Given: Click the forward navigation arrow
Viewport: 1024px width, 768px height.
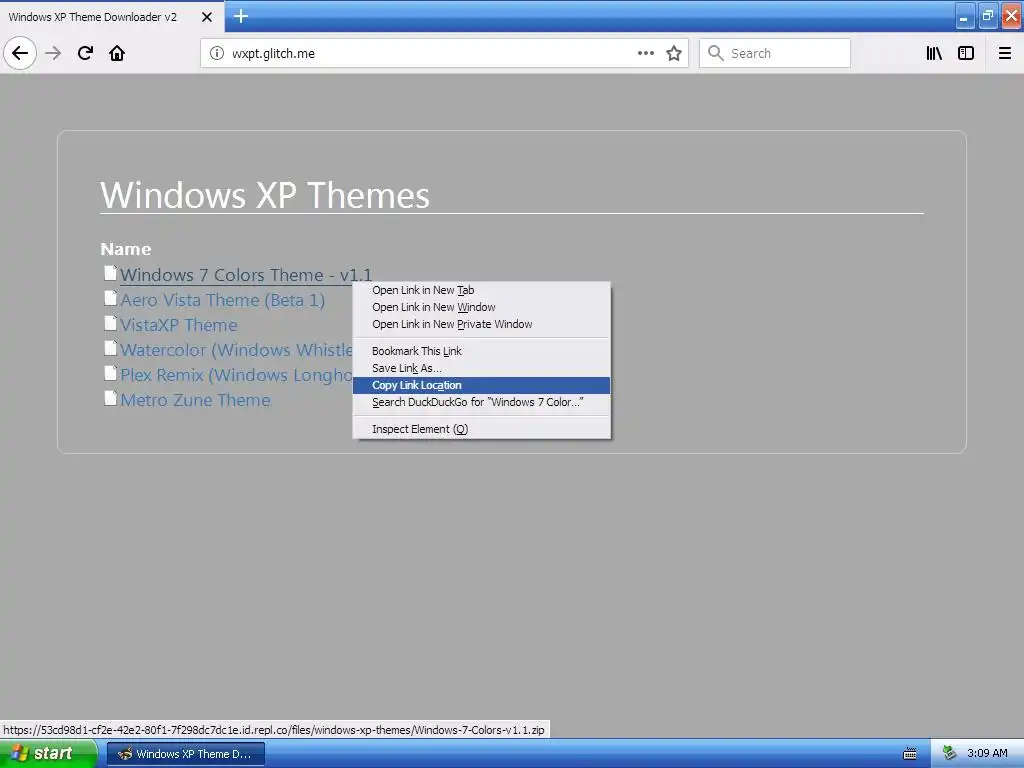Looking at the screenshot, I should click(53, 53).
